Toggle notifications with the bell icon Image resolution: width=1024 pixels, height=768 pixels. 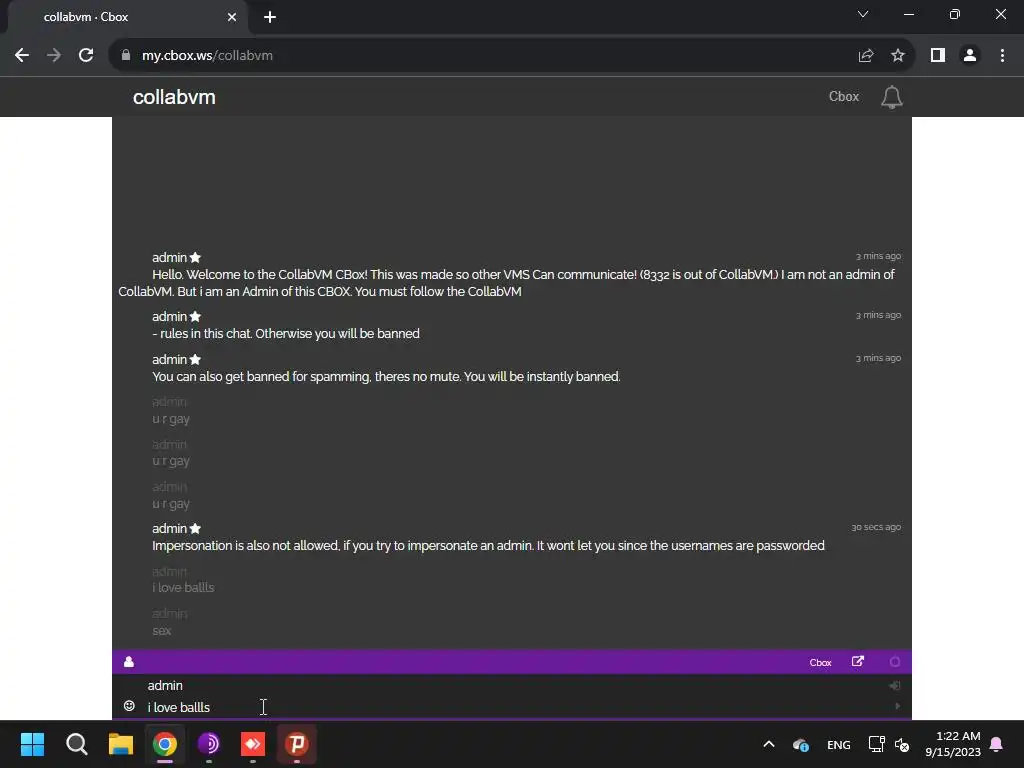[891, 97]
